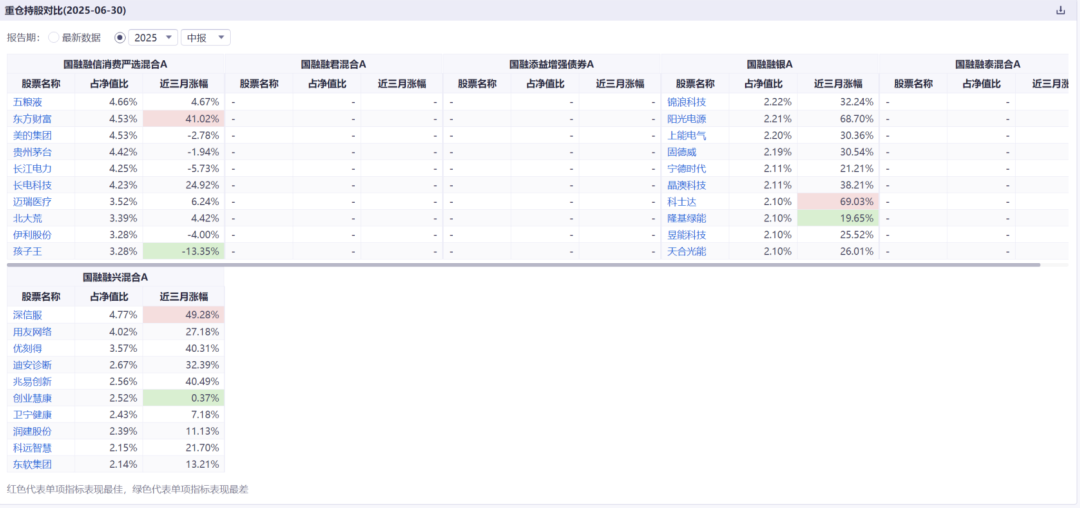This screenshot has height=508, width=1080.
Task: Click fund header 国融融兴混合A
Action: 116,277
